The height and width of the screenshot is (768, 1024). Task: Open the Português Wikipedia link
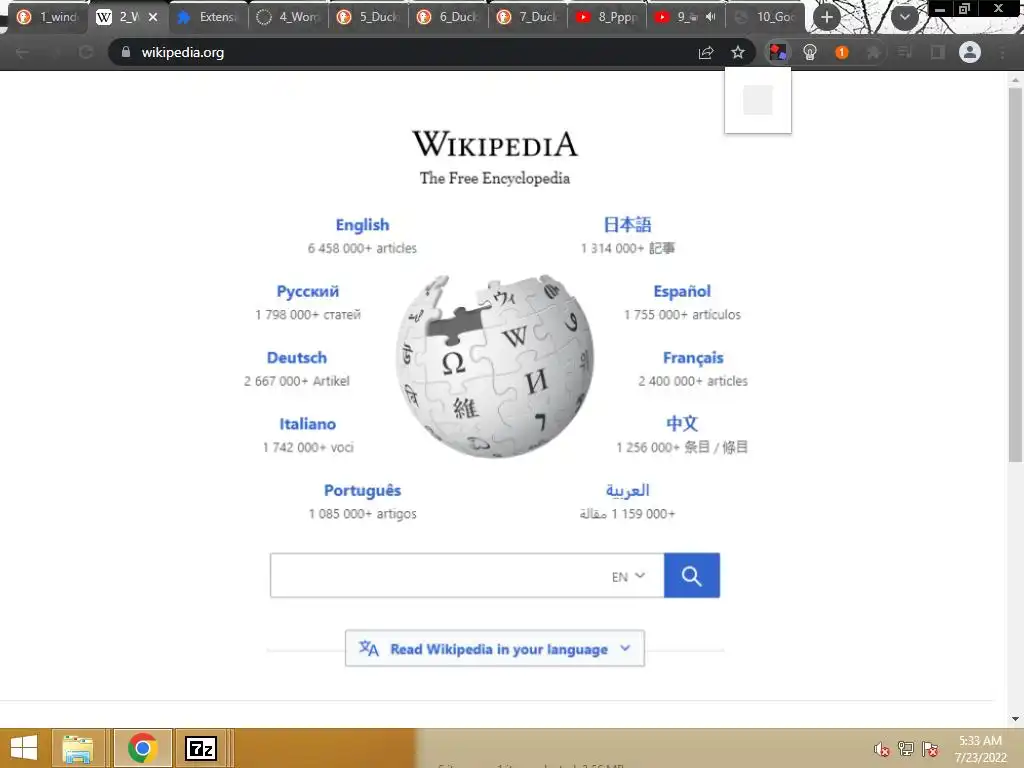(362, 490)
